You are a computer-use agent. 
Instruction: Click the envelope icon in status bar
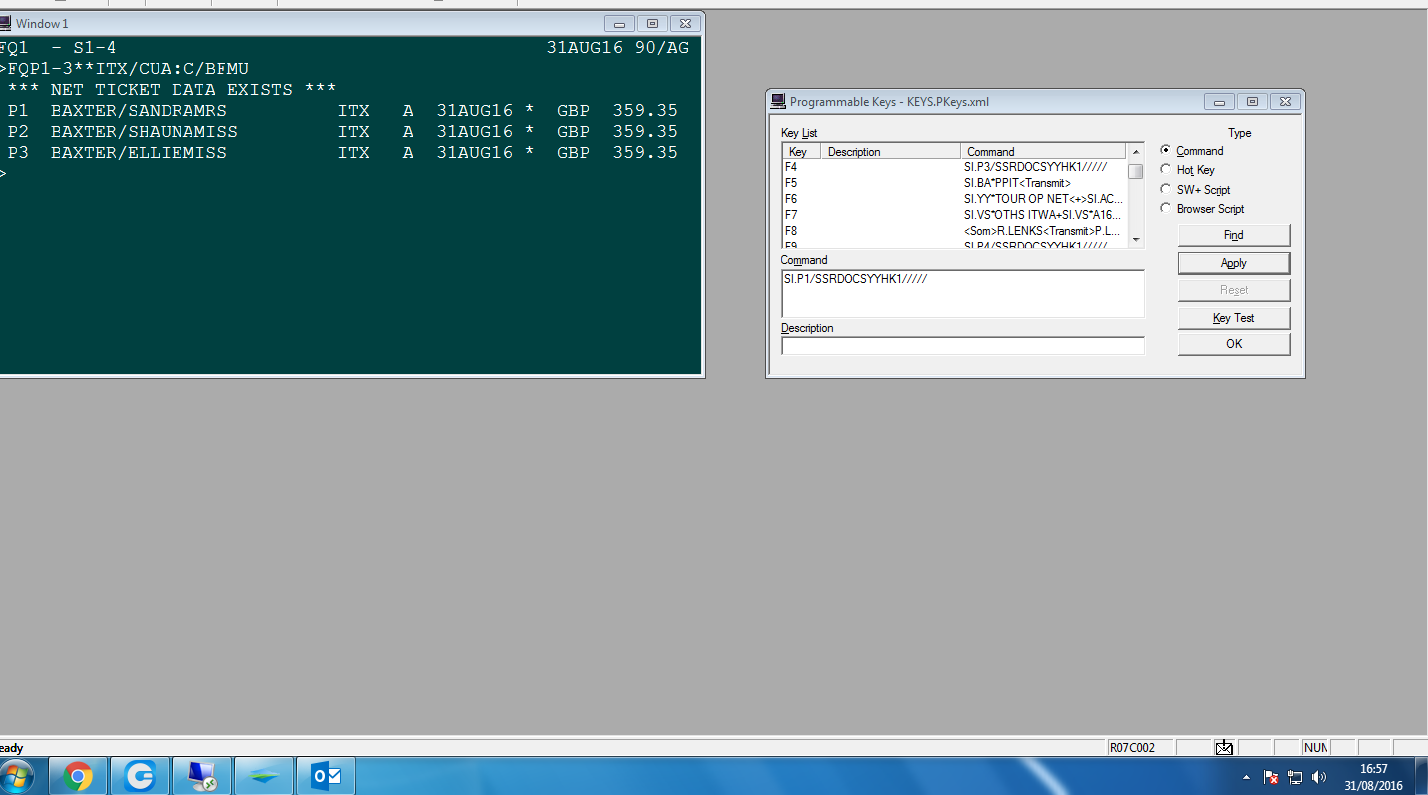[x=1224, y=747]
